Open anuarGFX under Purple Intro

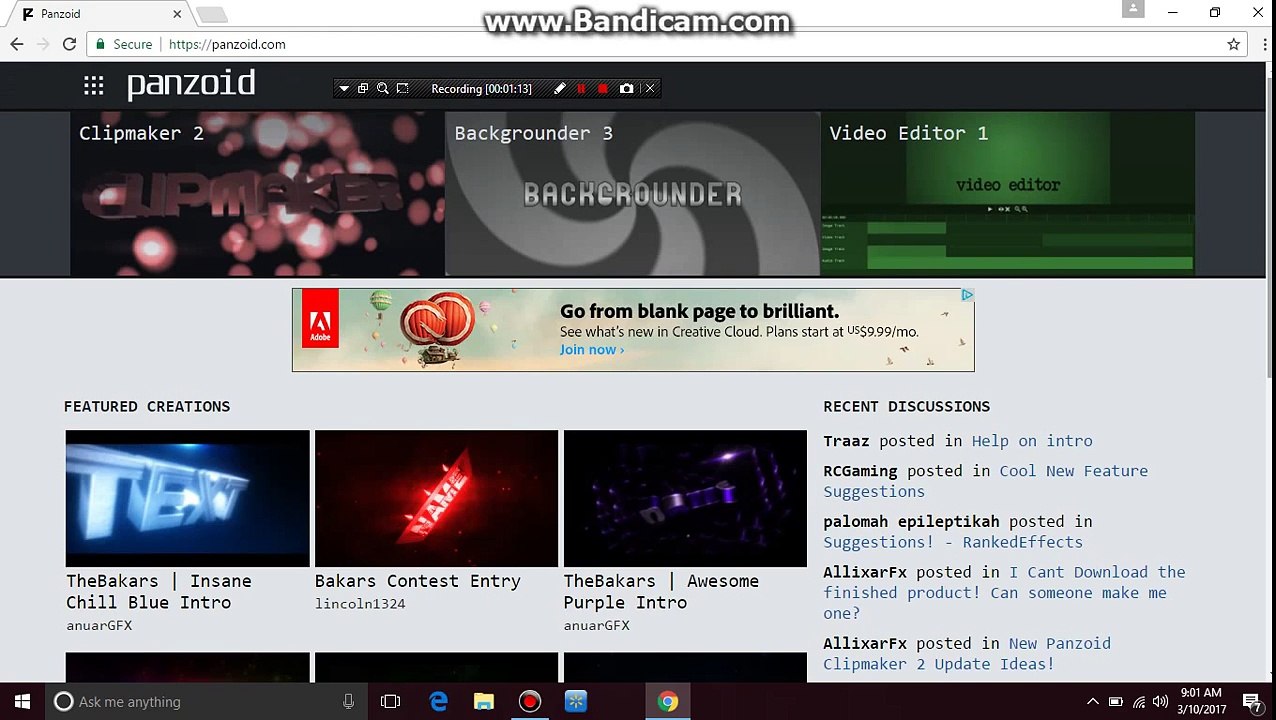point(597,626)
